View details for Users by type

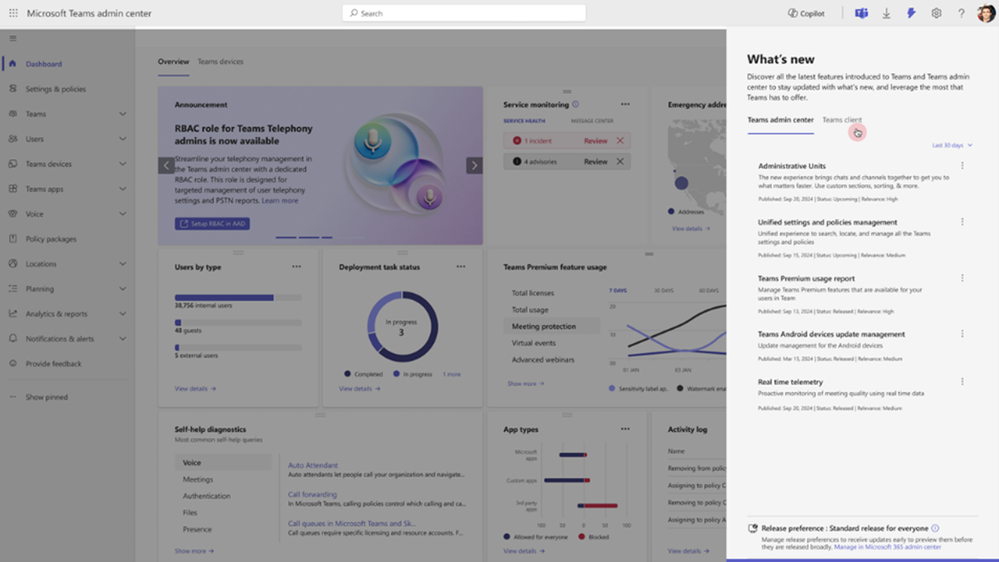coord(195,389)
